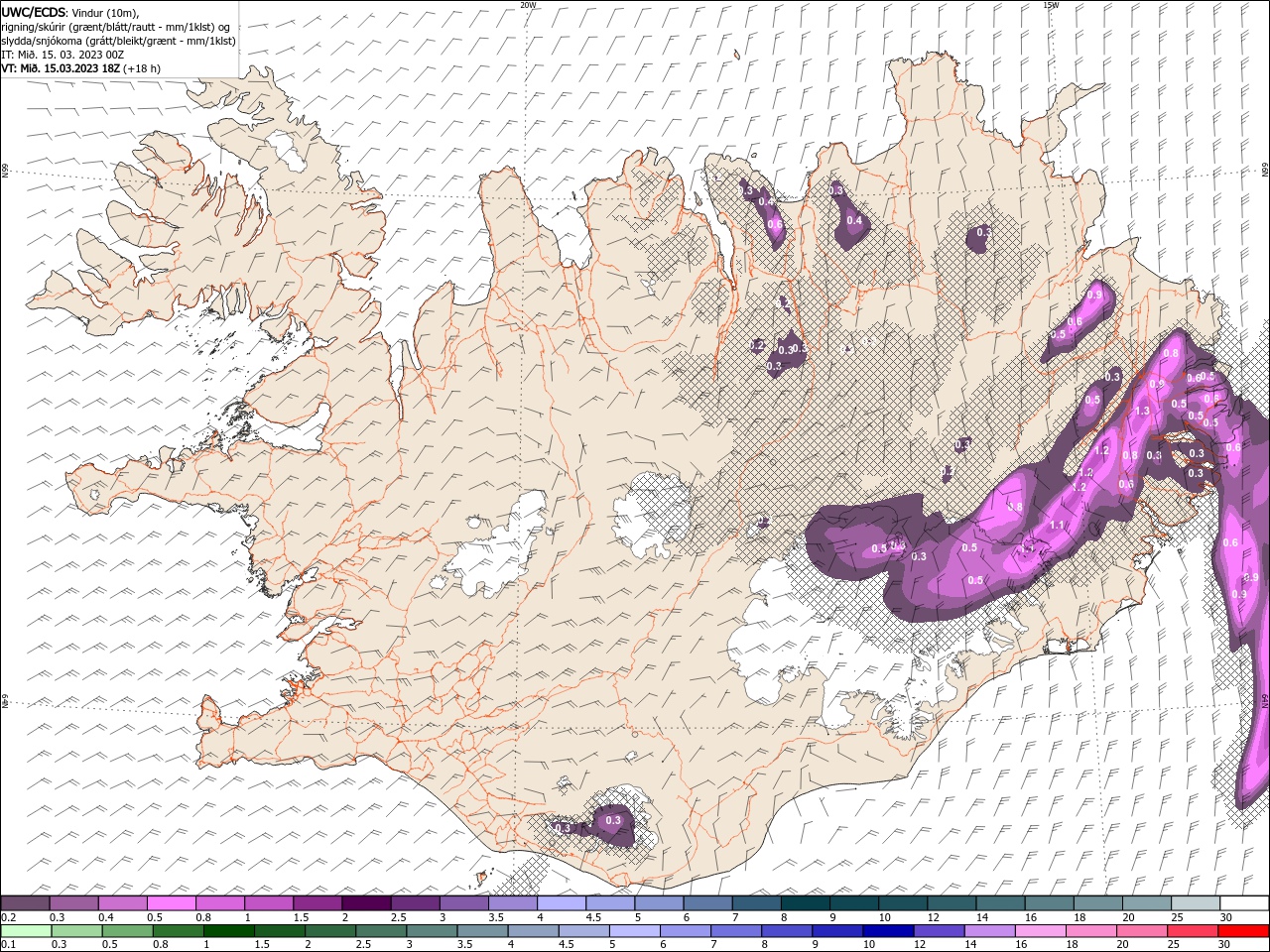Select the darkest purple 2–2.5 upper legend swatch
Screen dimensions: 1270x952
(x=366, y=902)
